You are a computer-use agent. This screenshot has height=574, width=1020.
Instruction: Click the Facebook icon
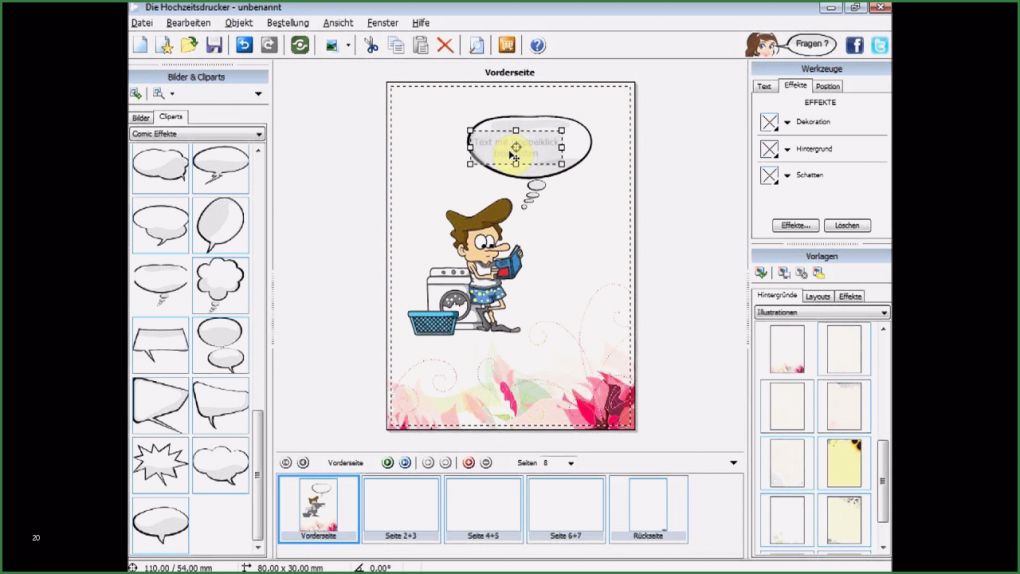pyautogui.click(x=854, y=45)
